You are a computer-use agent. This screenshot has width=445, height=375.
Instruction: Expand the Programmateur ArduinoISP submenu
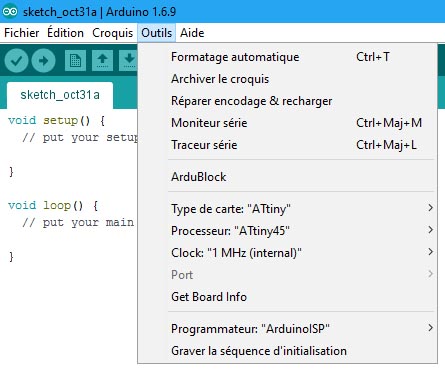287,329
